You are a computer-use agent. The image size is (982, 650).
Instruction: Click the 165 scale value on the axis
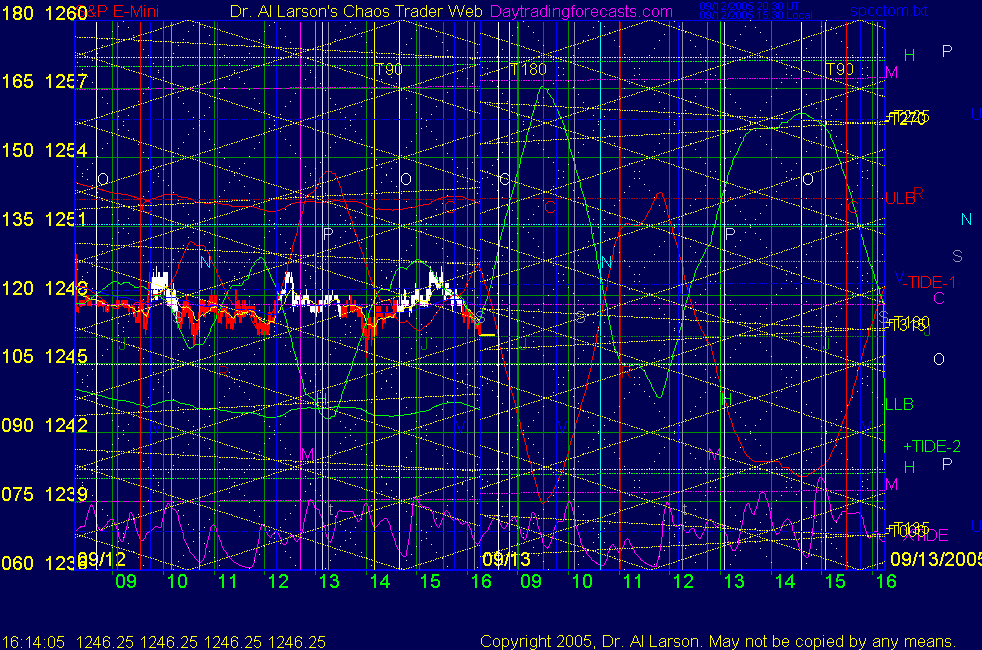click(18, 81)
